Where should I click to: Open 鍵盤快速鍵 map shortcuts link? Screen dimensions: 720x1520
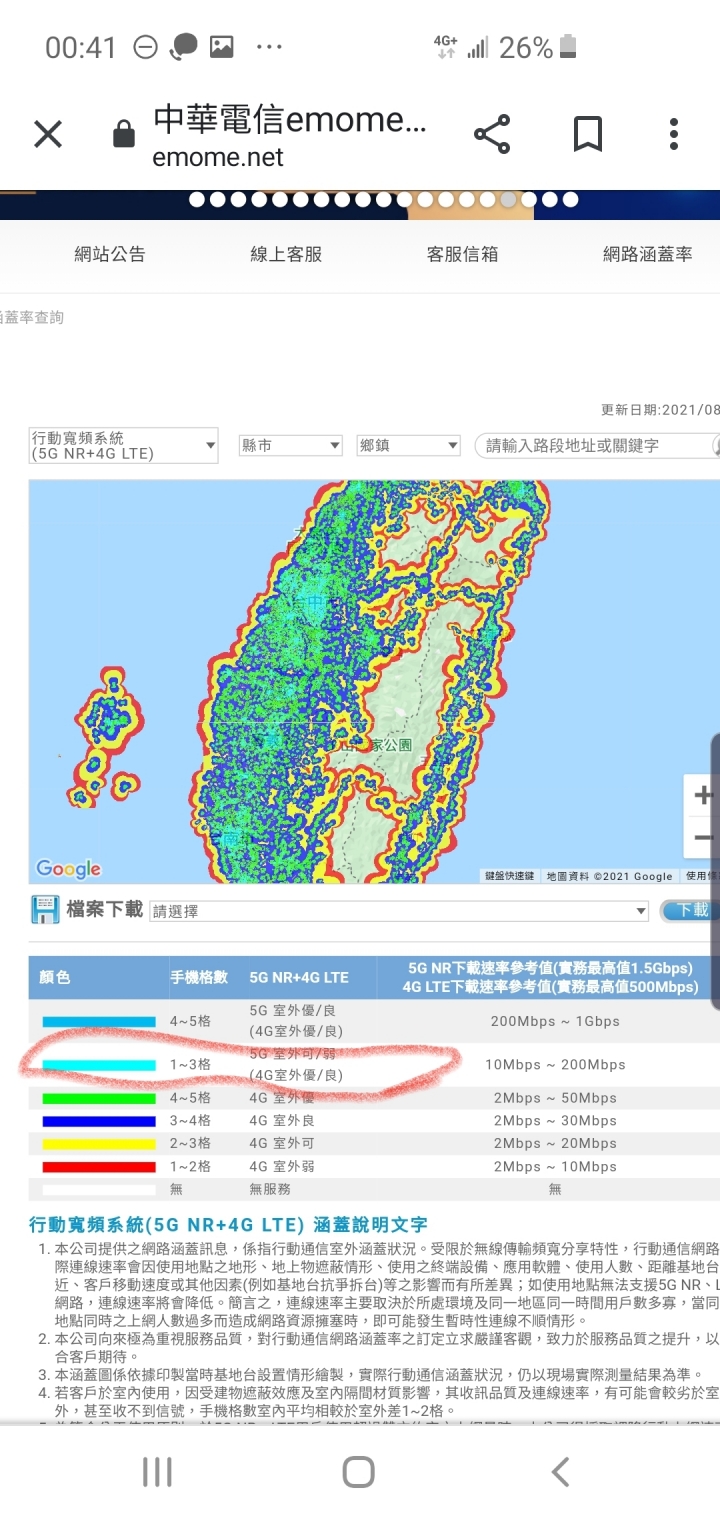(509, 876)
